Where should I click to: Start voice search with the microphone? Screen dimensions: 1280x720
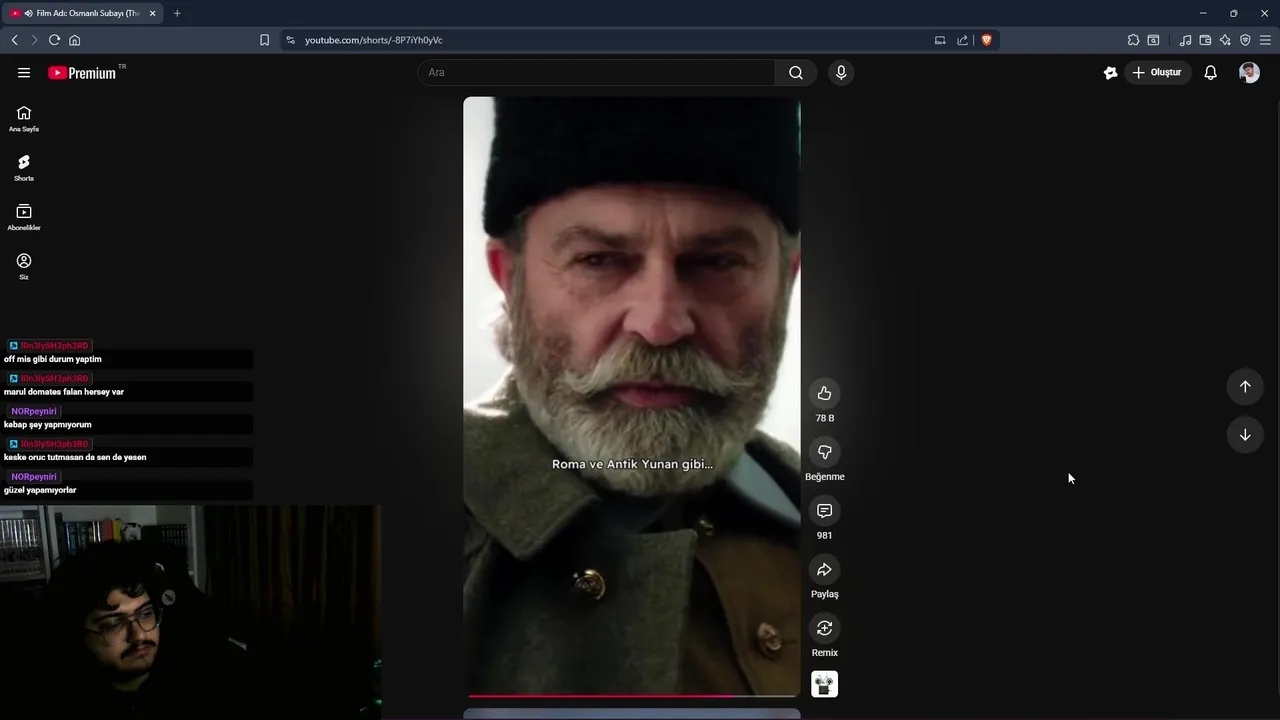click(x=841, y=72)
